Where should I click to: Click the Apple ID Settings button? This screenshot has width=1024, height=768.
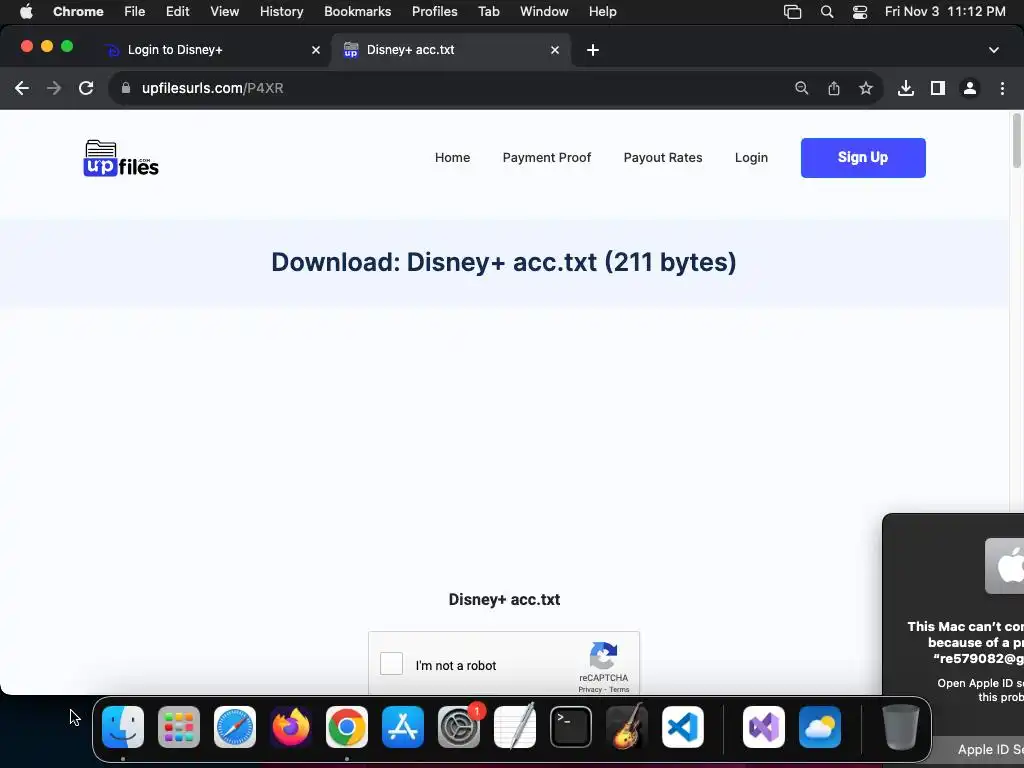tap(980, 750)
